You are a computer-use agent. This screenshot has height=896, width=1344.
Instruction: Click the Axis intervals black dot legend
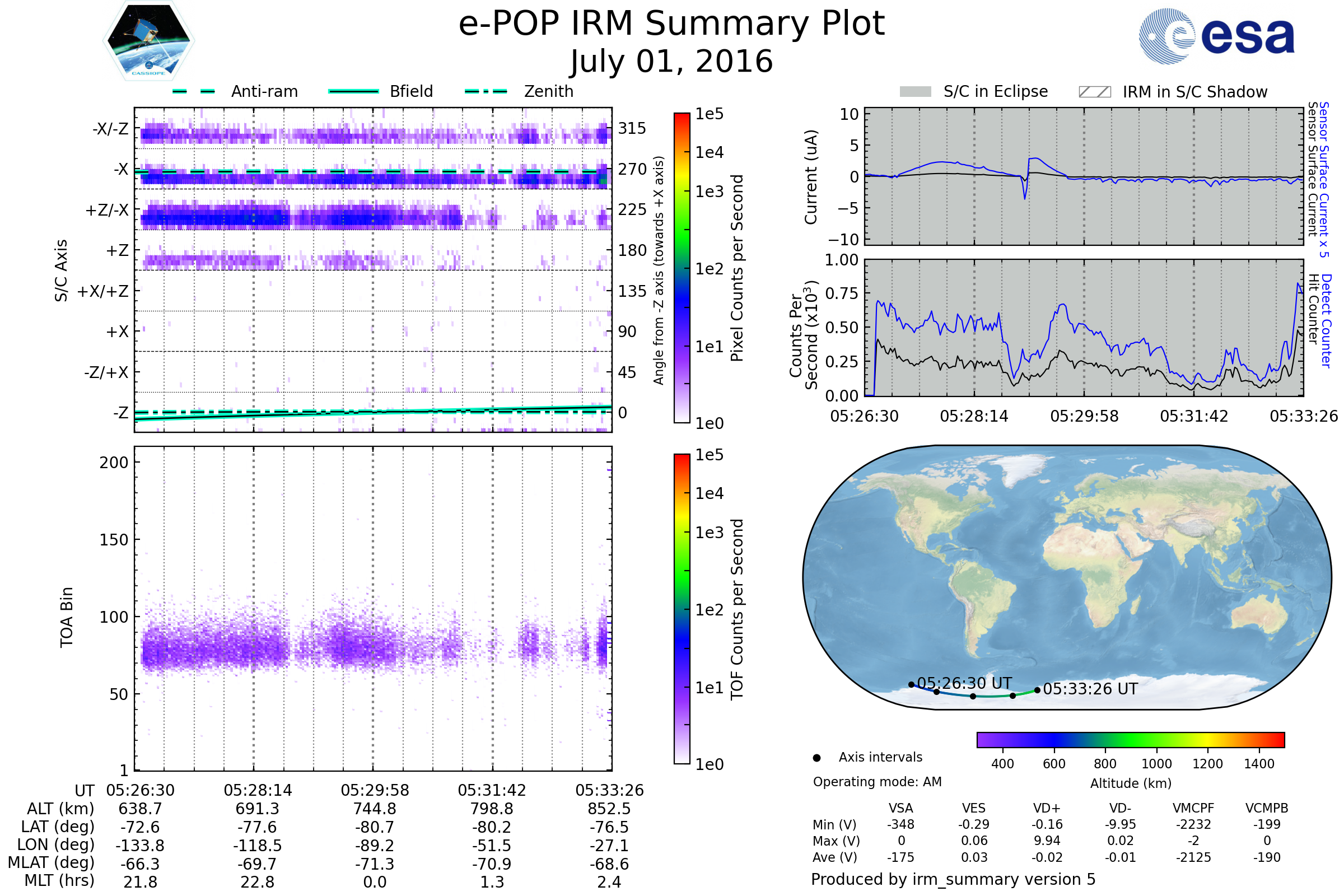[x=816, y=758]
